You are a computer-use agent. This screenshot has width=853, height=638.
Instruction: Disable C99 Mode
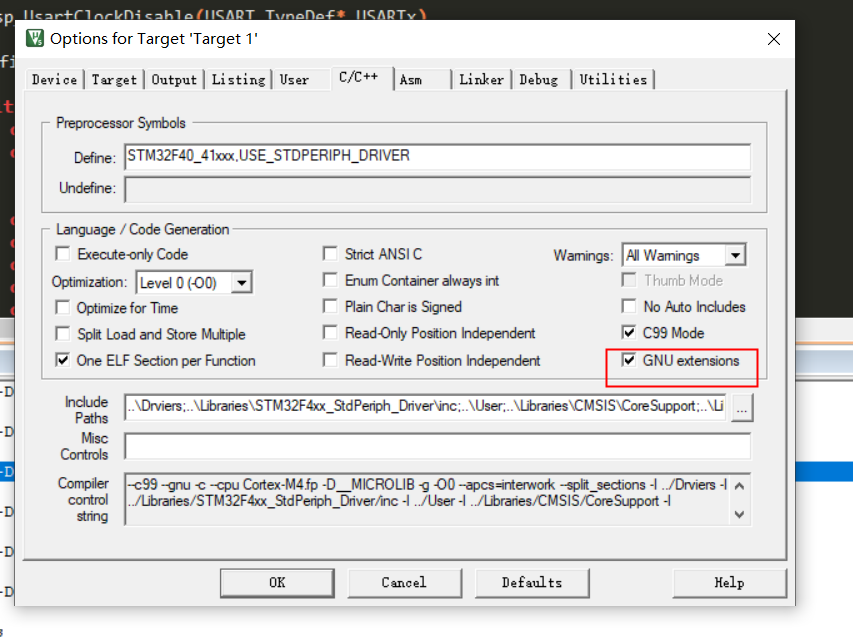[629, 333]
